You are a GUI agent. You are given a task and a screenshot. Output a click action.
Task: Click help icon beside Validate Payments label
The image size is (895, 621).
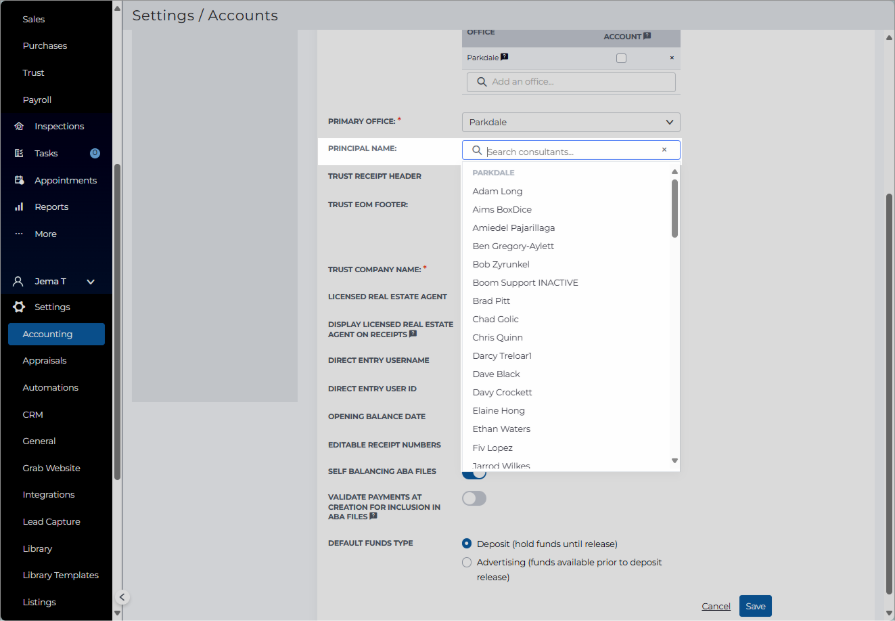point(373,516)
